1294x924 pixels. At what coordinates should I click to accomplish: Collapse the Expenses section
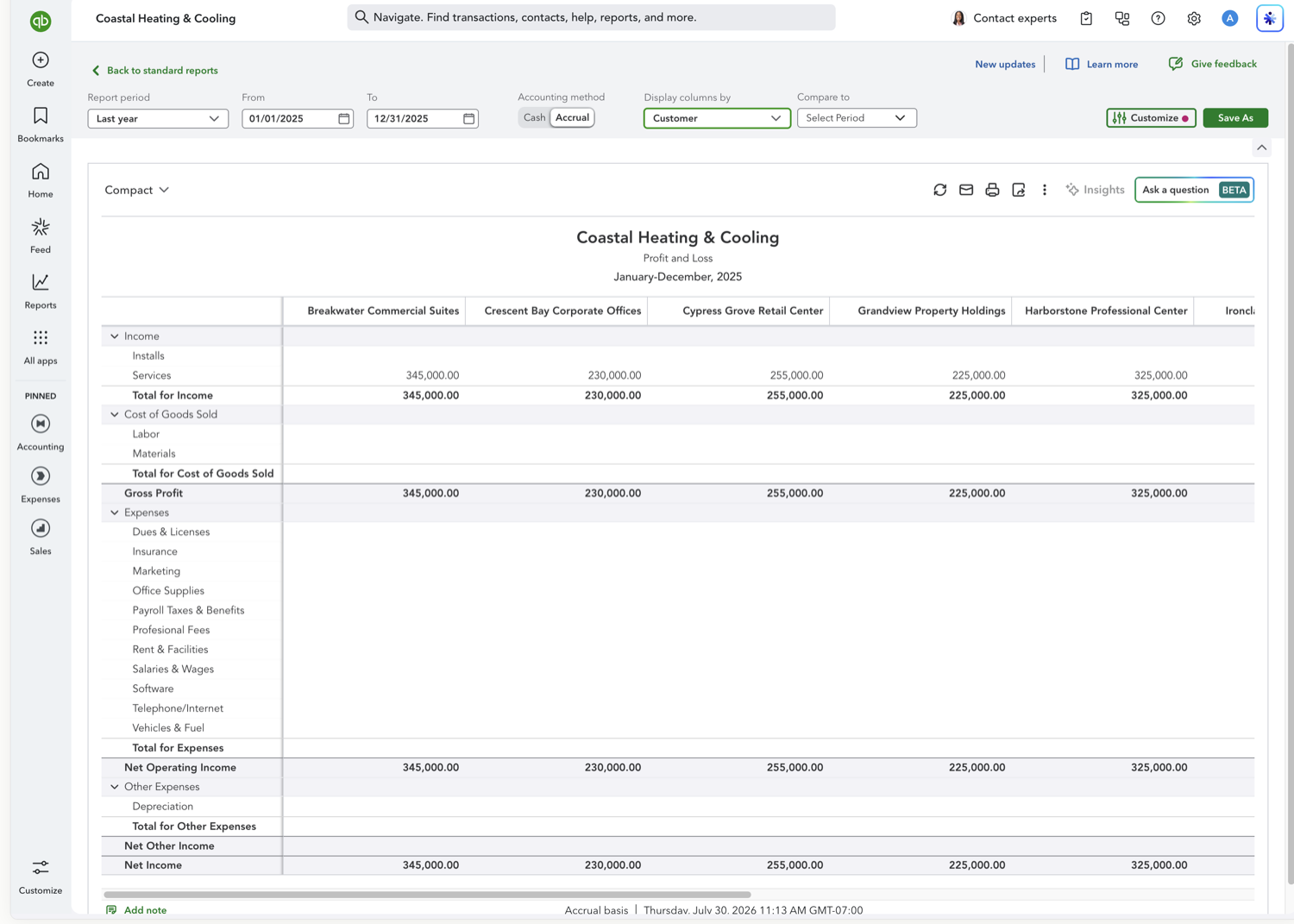115,512
